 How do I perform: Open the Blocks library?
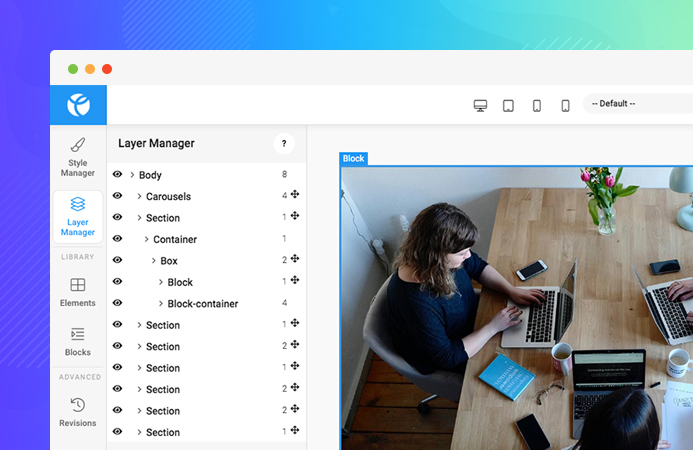(x=78, y=341)
